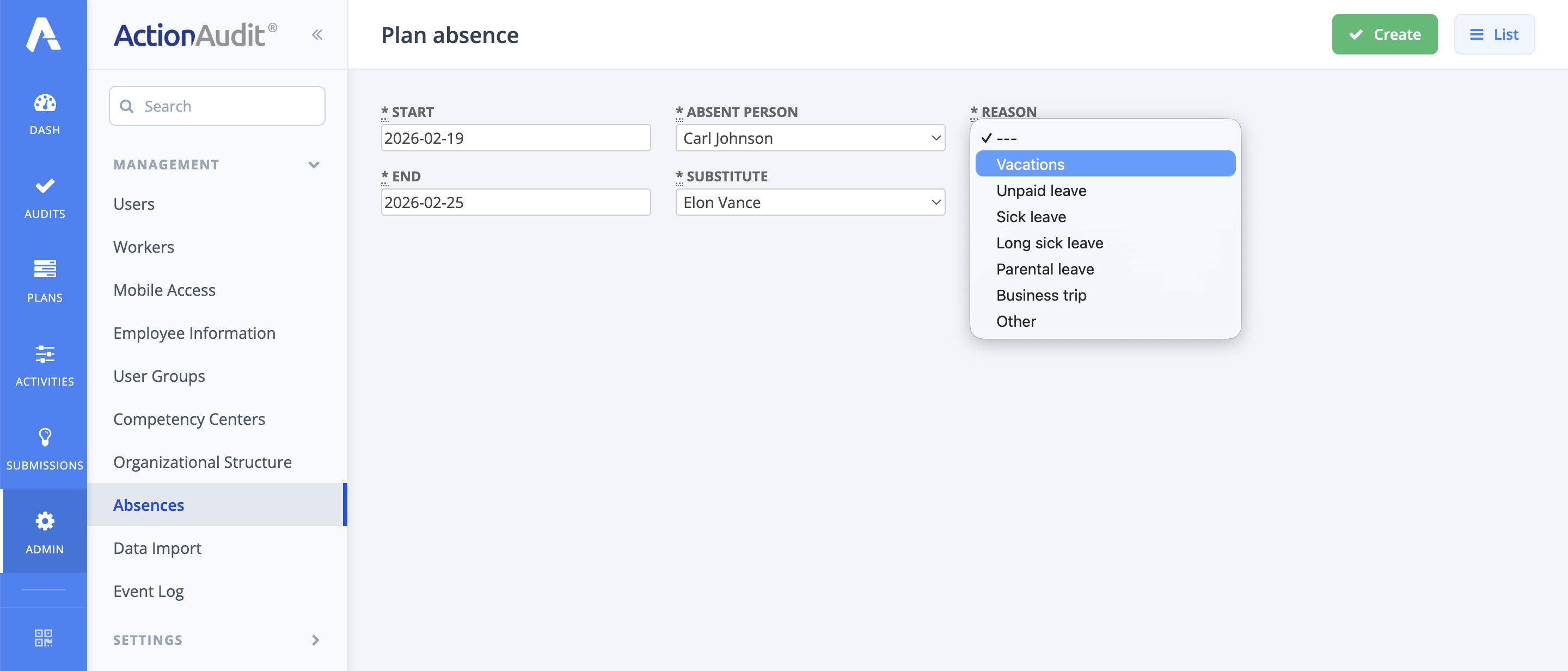Click the Start date field
This screenshot has height=671, width=1568.
point(515,138)
